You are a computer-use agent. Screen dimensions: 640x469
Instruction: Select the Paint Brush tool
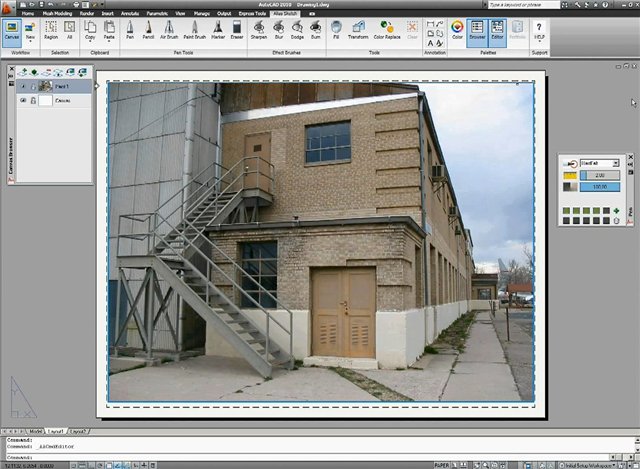[195, 30]
